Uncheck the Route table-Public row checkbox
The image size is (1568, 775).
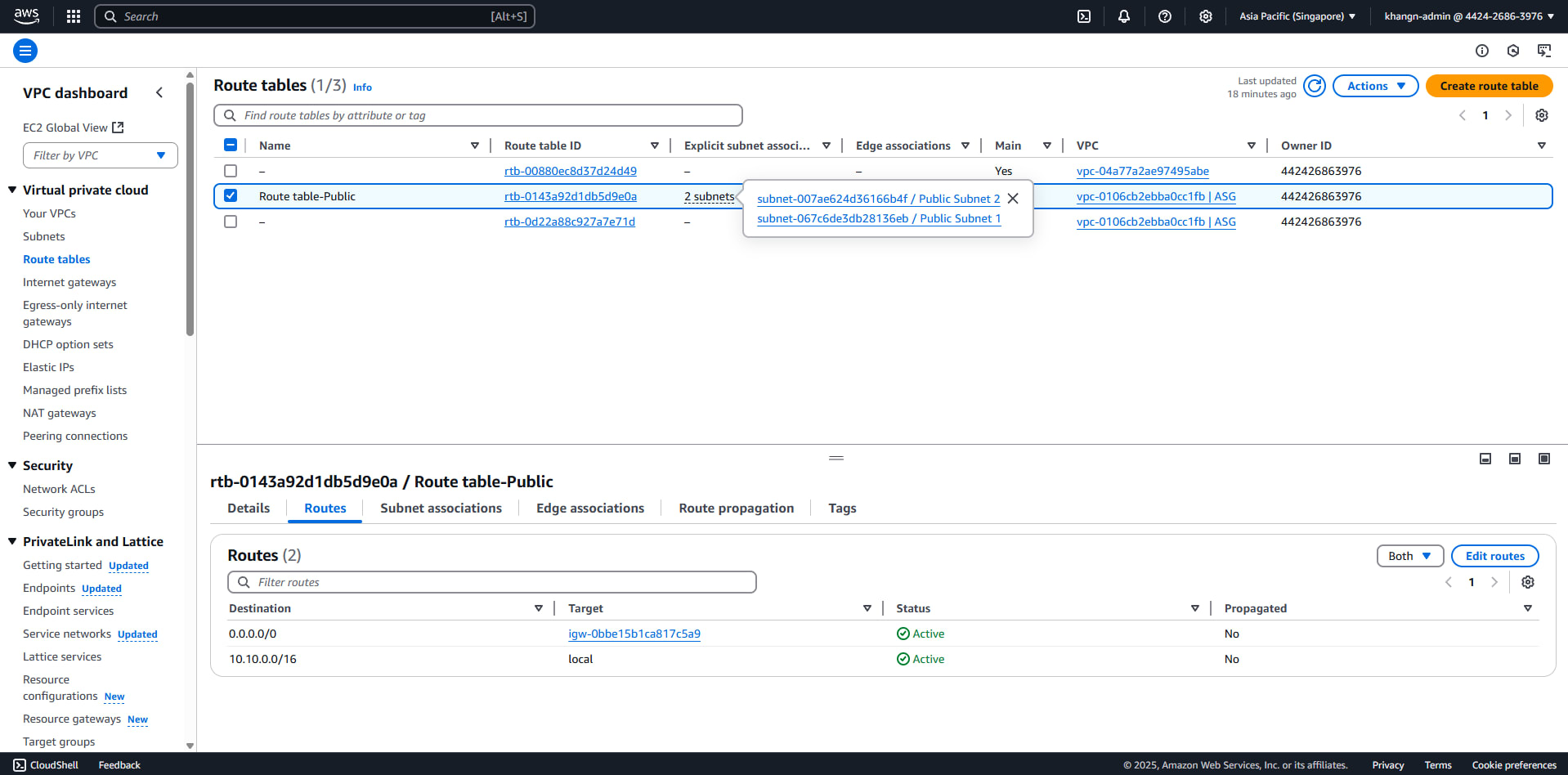pos(231,195)
